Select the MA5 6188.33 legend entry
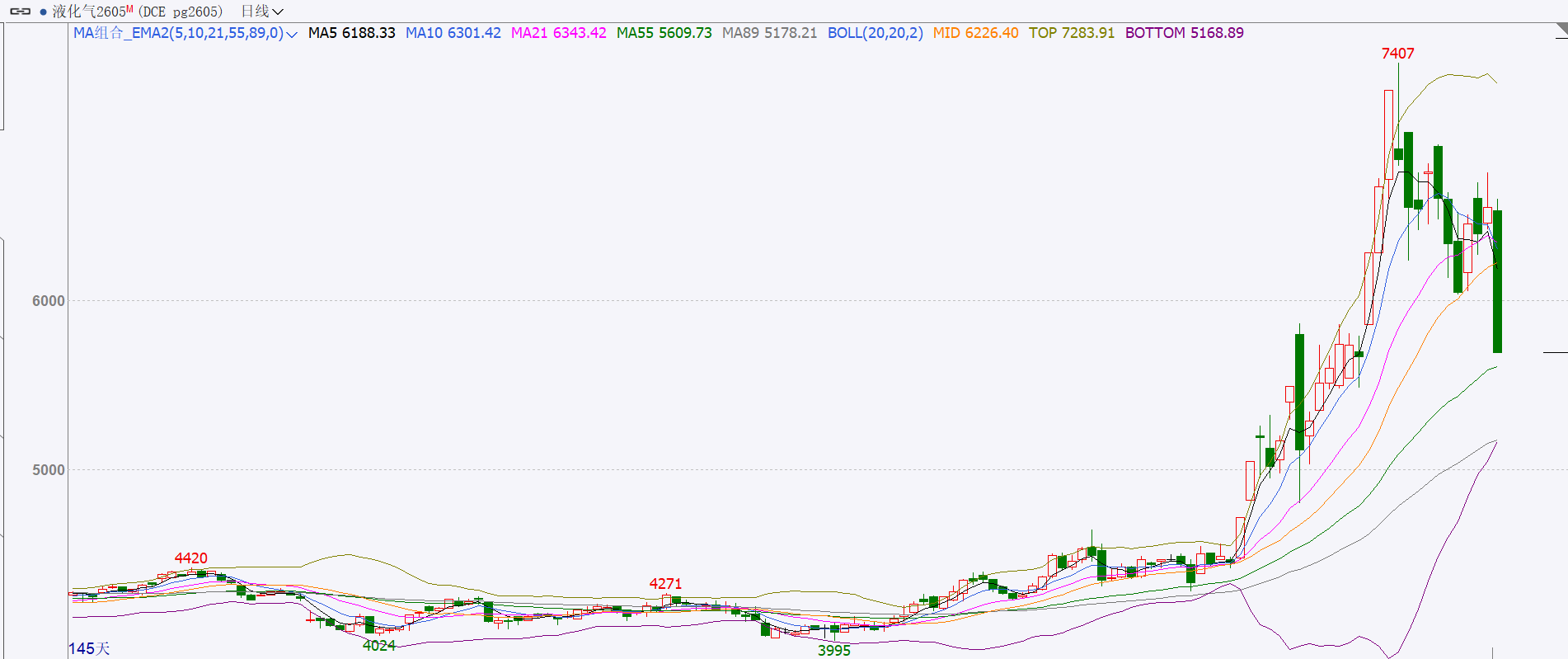 [x=351, y=33]
